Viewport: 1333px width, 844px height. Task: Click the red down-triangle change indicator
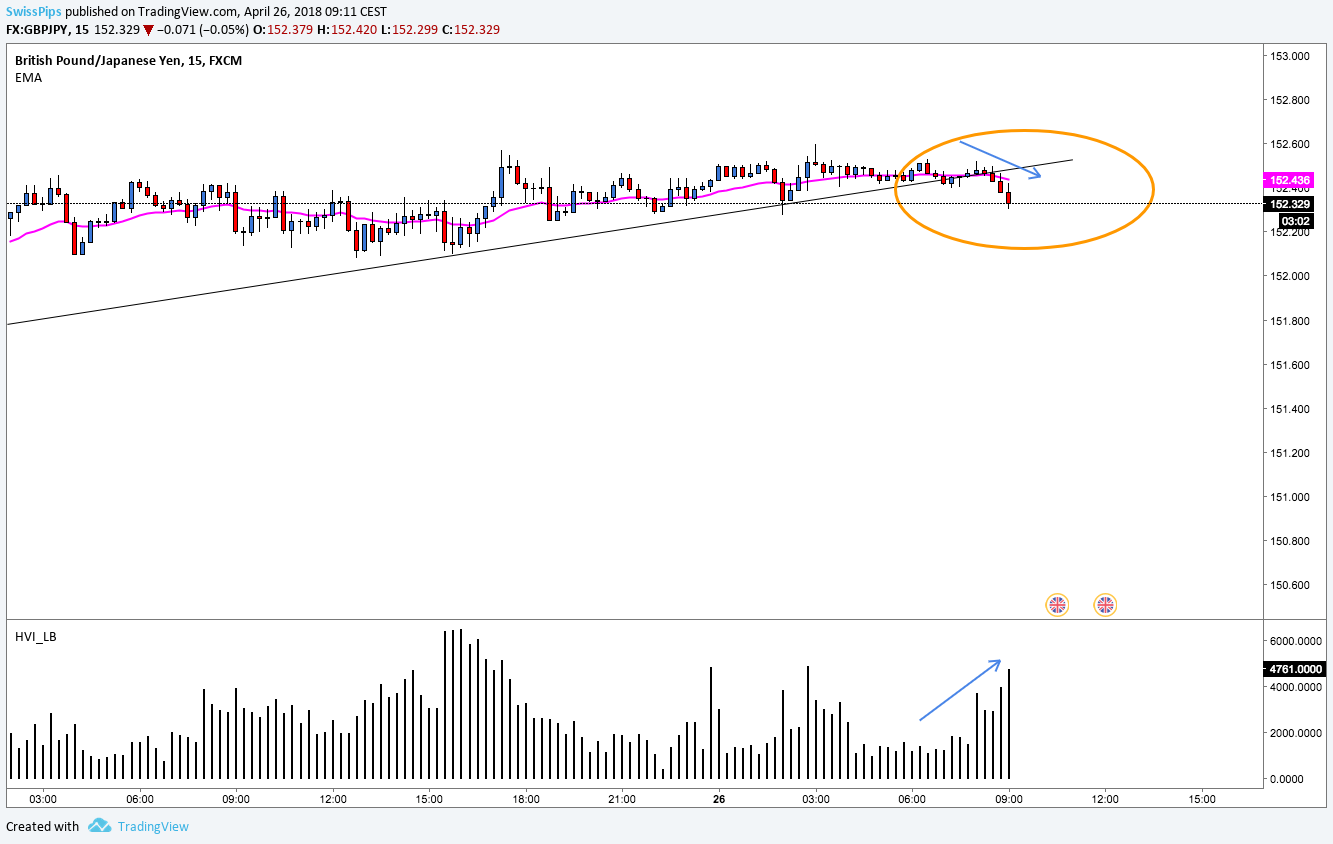tap(147, 30)
